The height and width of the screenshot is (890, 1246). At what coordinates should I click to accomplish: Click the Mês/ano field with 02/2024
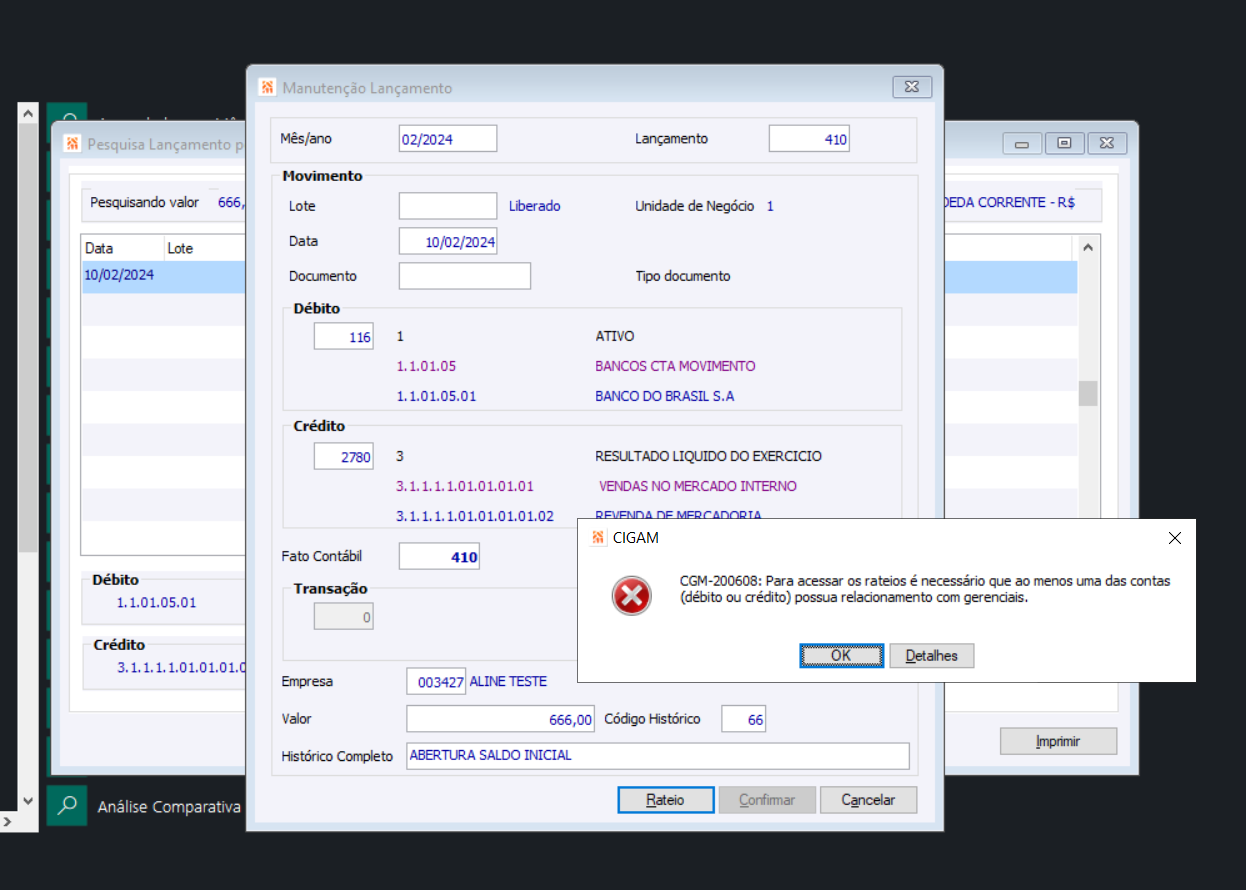pos(448,139)
